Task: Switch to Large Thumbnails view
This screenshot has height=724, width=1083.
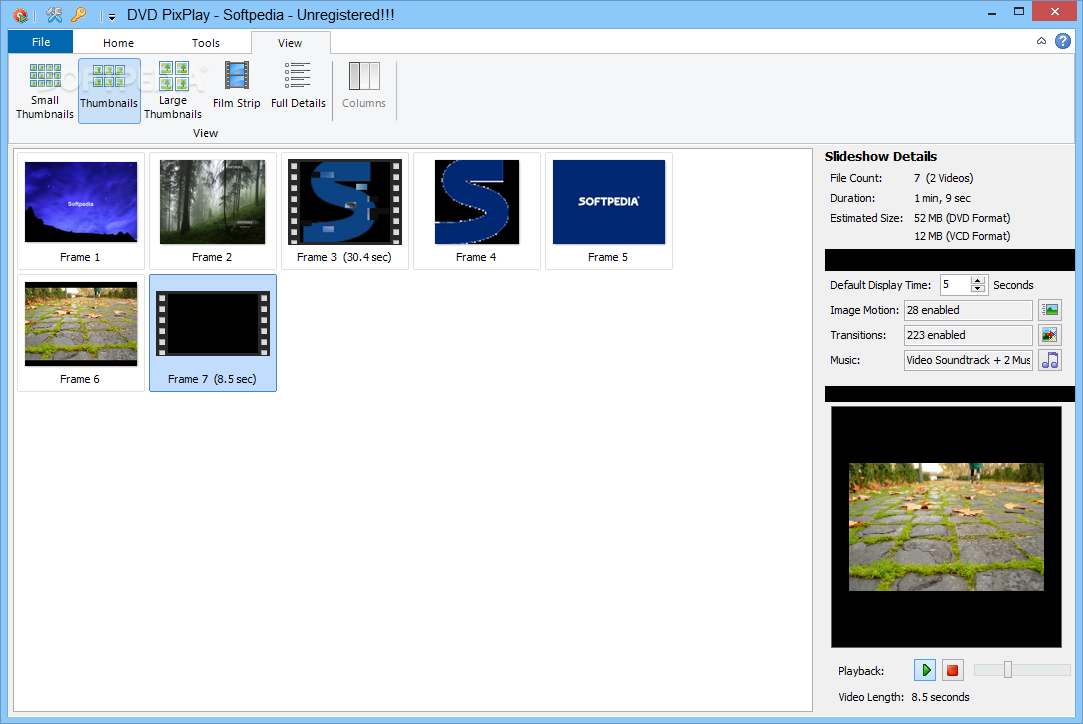Action: click(x=173, y=90)
